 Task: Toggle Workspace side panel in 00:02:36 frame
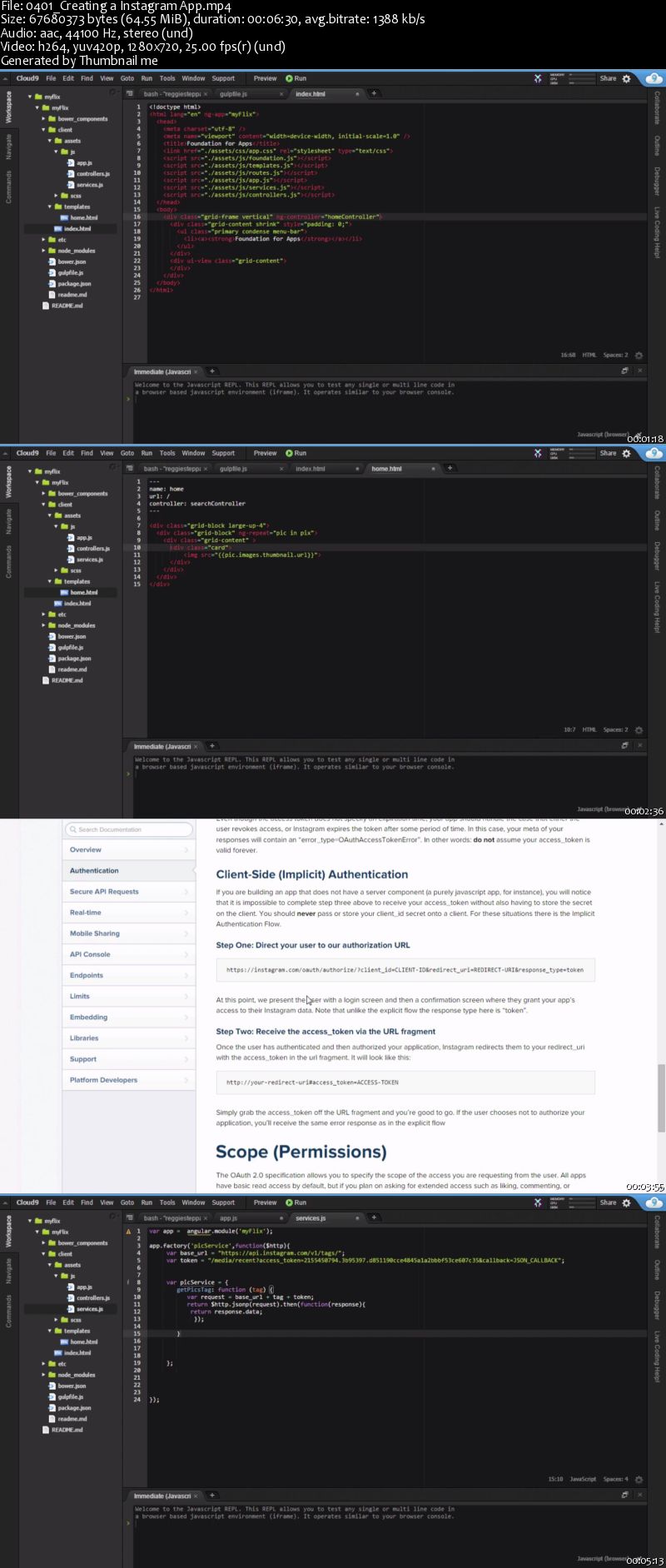9,483
